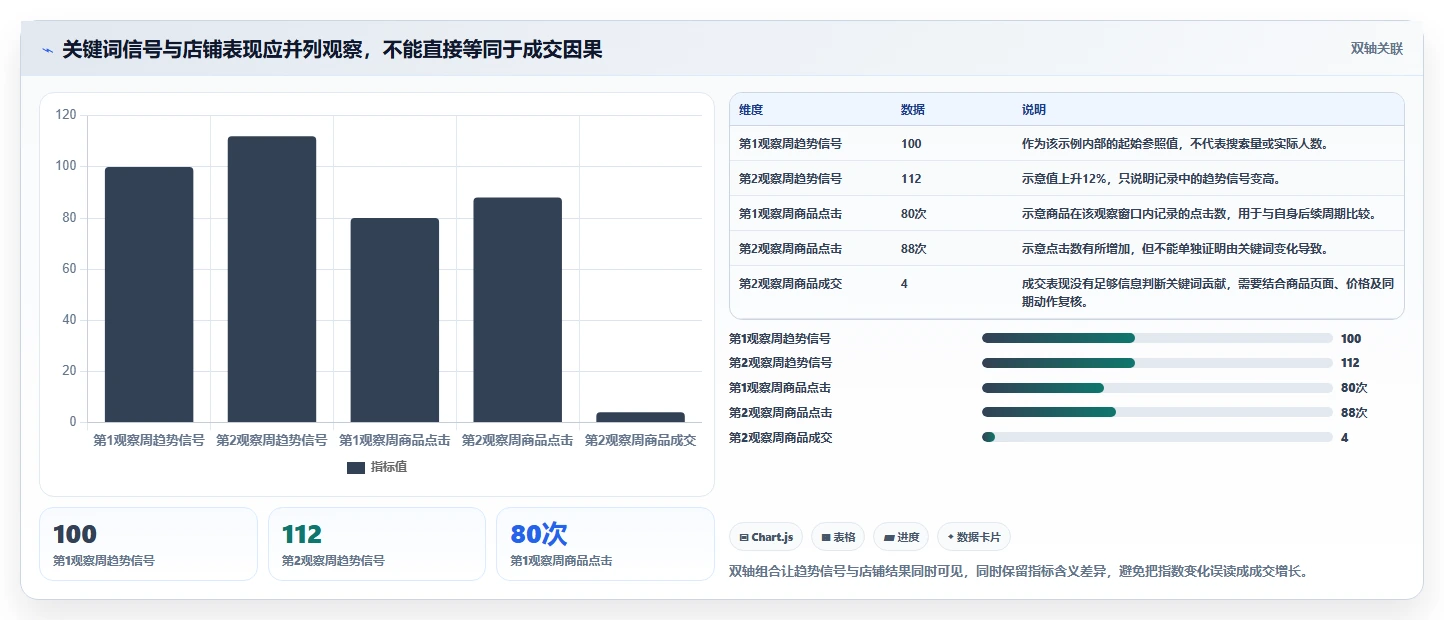Click the y-axis value 120
The image size is (1444, 620).
(x=66, y=115)
